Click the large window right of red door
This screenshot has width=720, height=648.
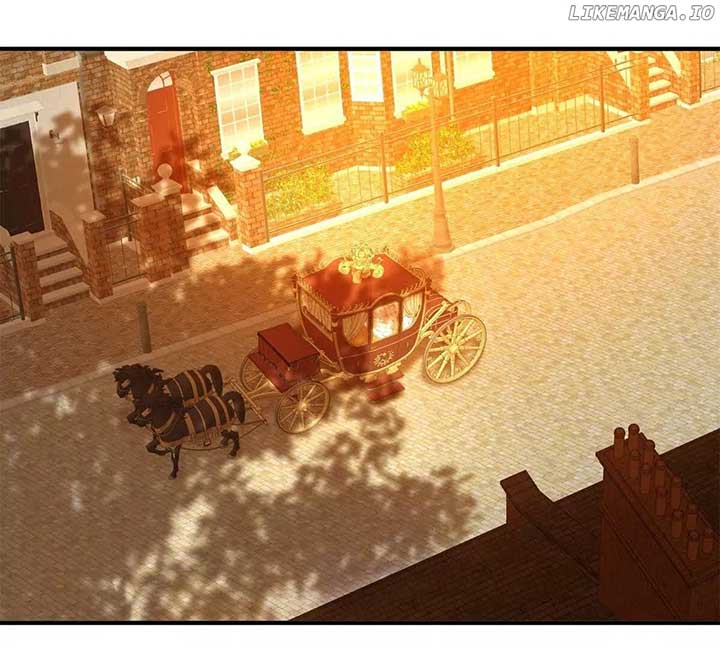click(238, 105)
